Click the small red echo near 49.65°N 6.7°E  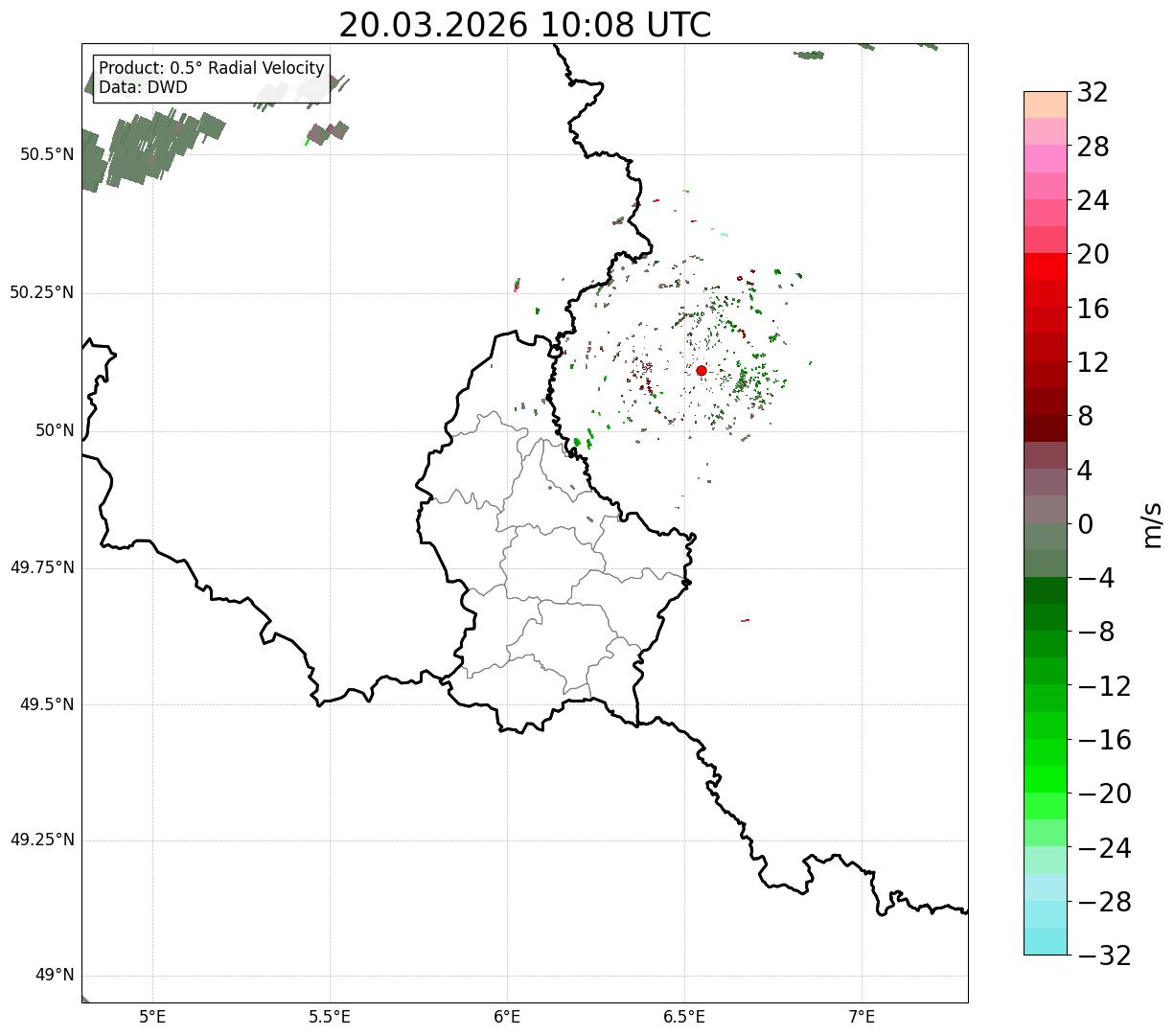click(x=746, y=620)
